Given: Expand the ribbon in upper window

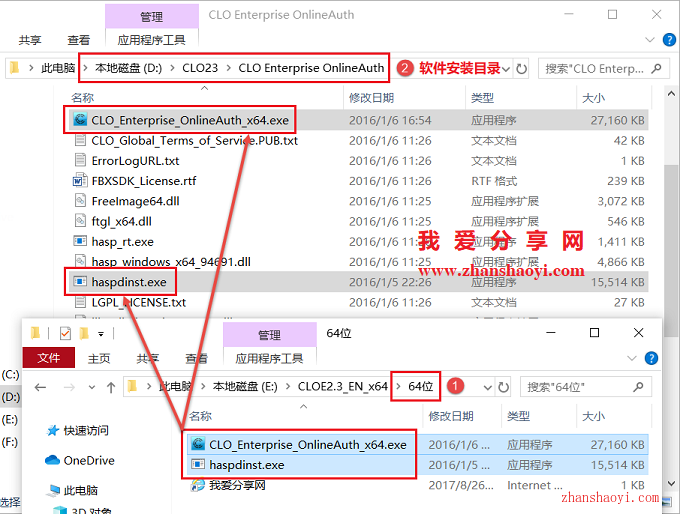Looking at the screenshot, I should (650, 40).
